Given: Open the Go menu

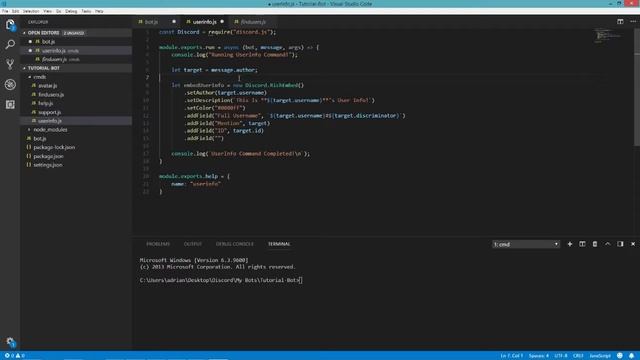Looking at the screenshot, I should click(59, 11).
